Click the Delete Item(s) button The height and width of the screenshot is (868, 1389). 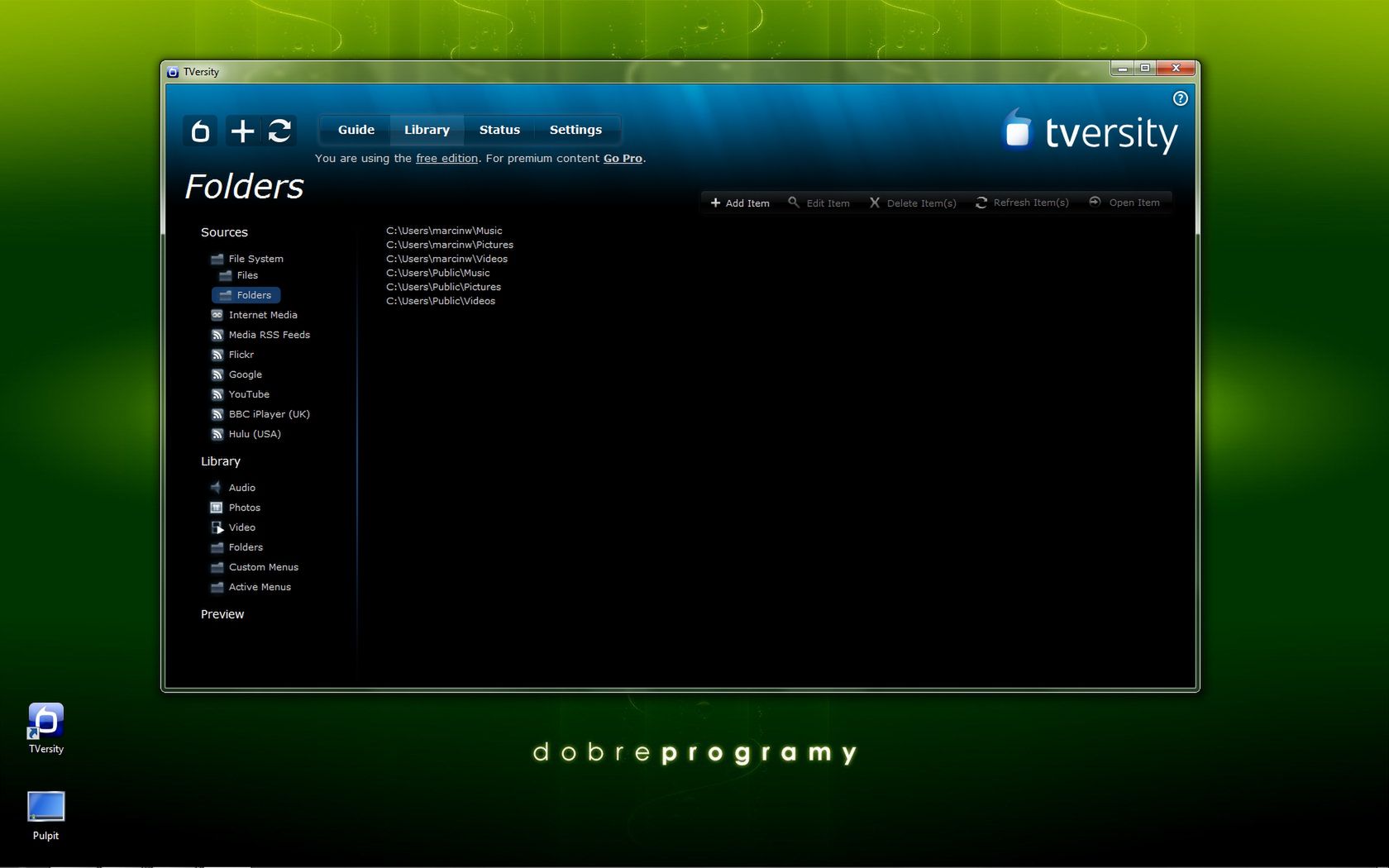click(x=913, y=203)
